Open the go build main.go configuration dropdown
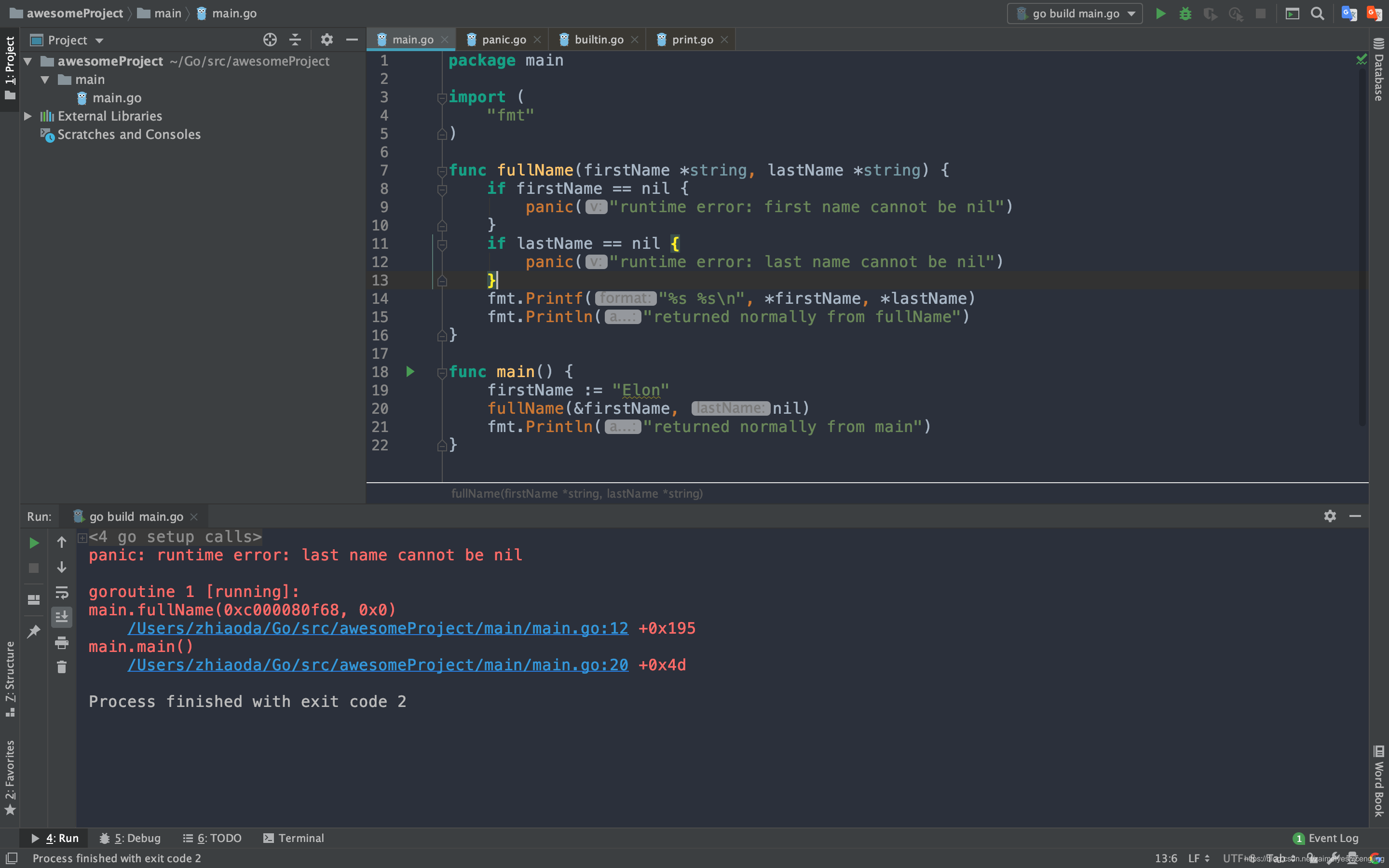The height and width of the screenshot is (868, 1389). [1075, 14]
